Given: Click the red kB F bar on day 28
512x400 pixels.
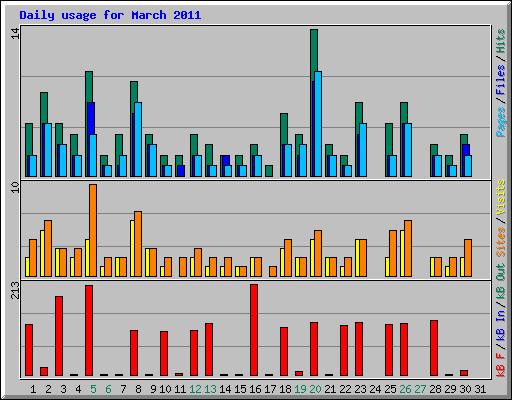Looking at the screenshot, I should click(434, 348).
